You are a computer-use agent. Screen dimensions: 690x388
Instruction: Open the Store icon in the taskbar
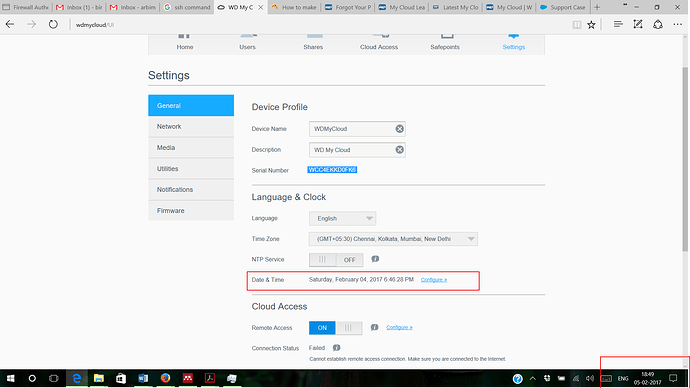point(121,378)
